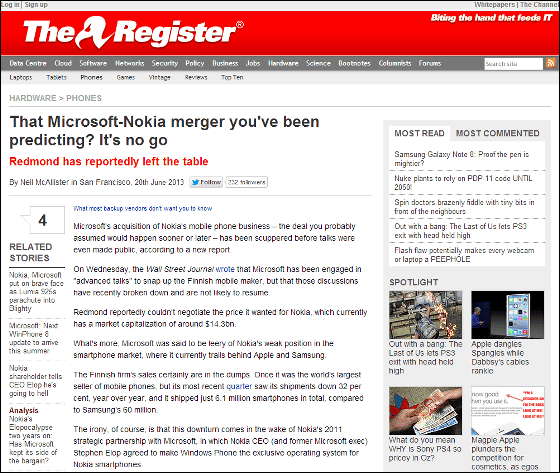This screenshot has width=560, height=473.
Task: Open the Networks section
Action: [x=129, y=63]
